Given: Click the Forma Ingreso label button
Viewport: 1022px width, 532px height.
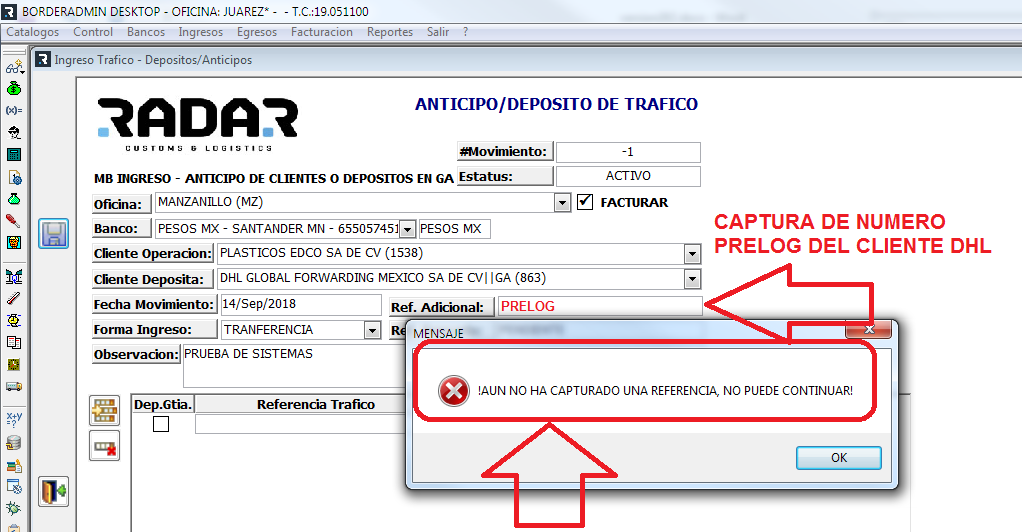Looking at the screenshot, I should [154, 329].
